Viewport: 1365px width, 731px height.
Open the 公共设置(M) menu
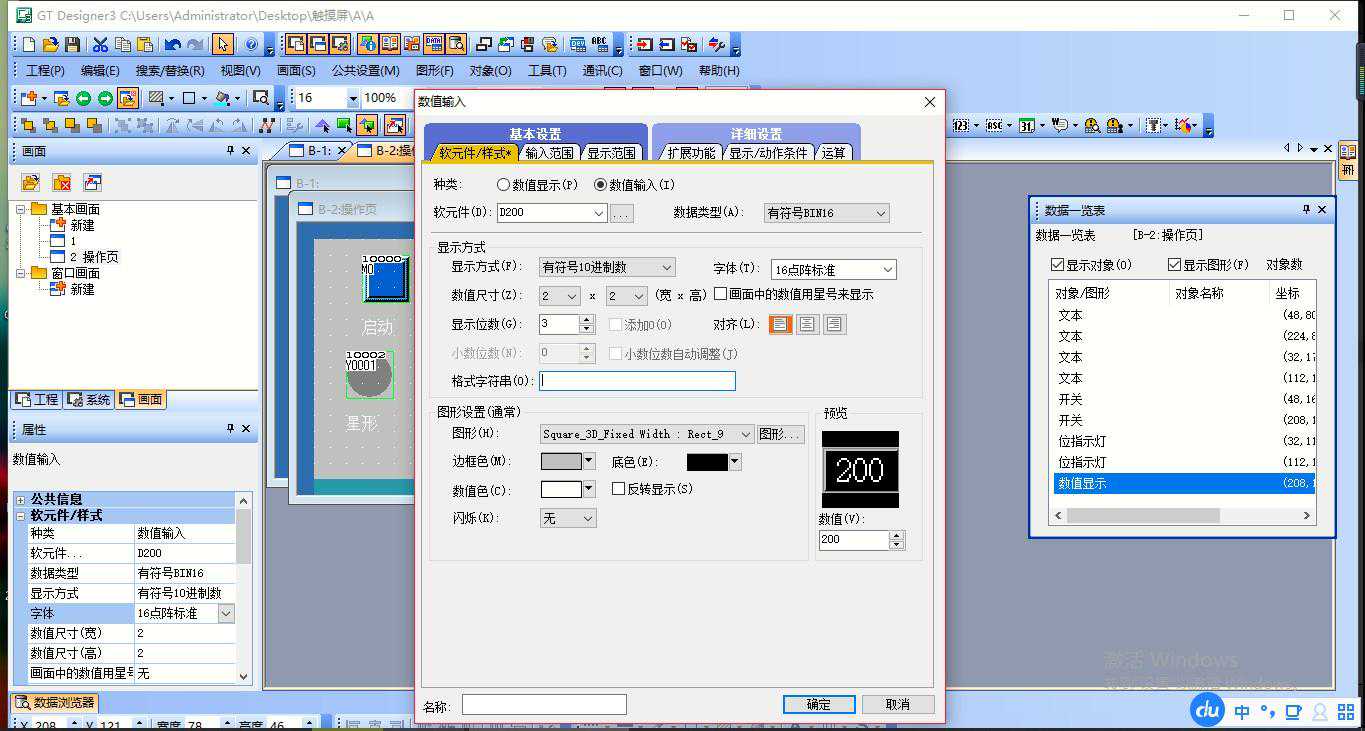click(x=365, y=71)
